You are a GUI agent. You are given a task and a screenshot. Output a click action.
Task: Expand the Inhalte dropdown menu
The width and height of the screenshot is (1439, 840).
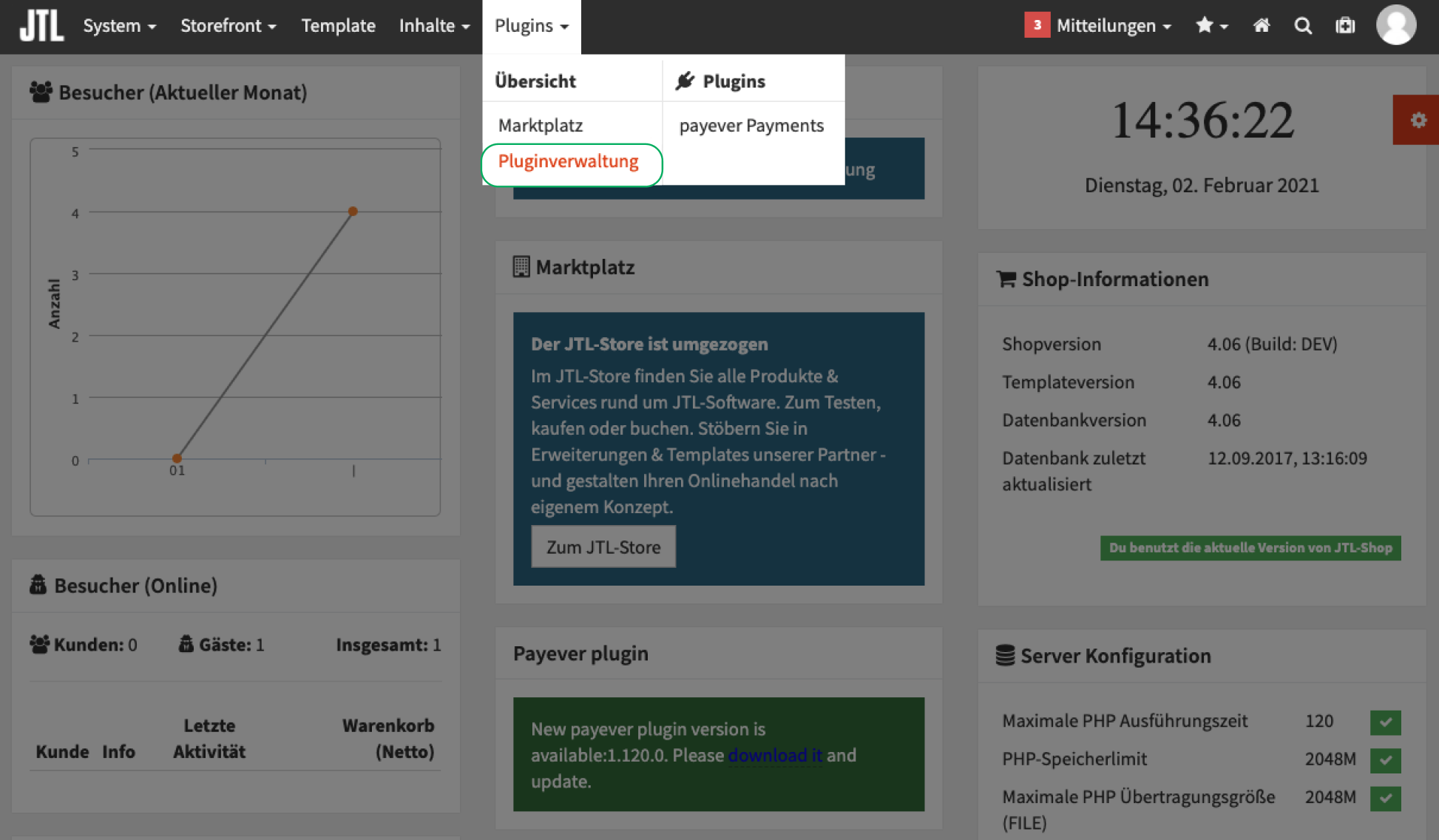[x=434, y=26]
